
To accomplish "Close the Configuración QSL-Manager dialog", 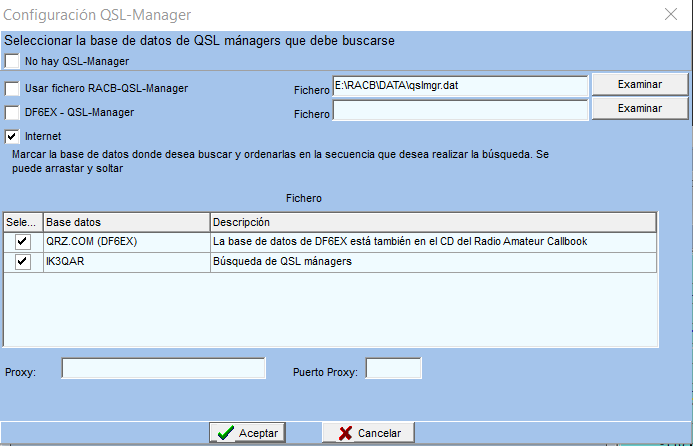I will tap(669, 14).
